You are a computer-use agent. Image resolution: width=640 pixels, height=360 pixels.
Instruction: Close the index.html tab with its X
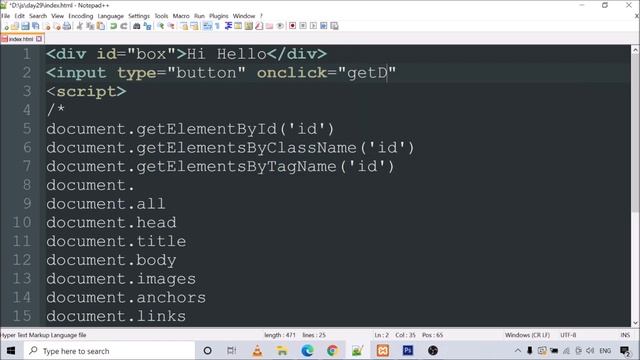click(x=39, y=39)
